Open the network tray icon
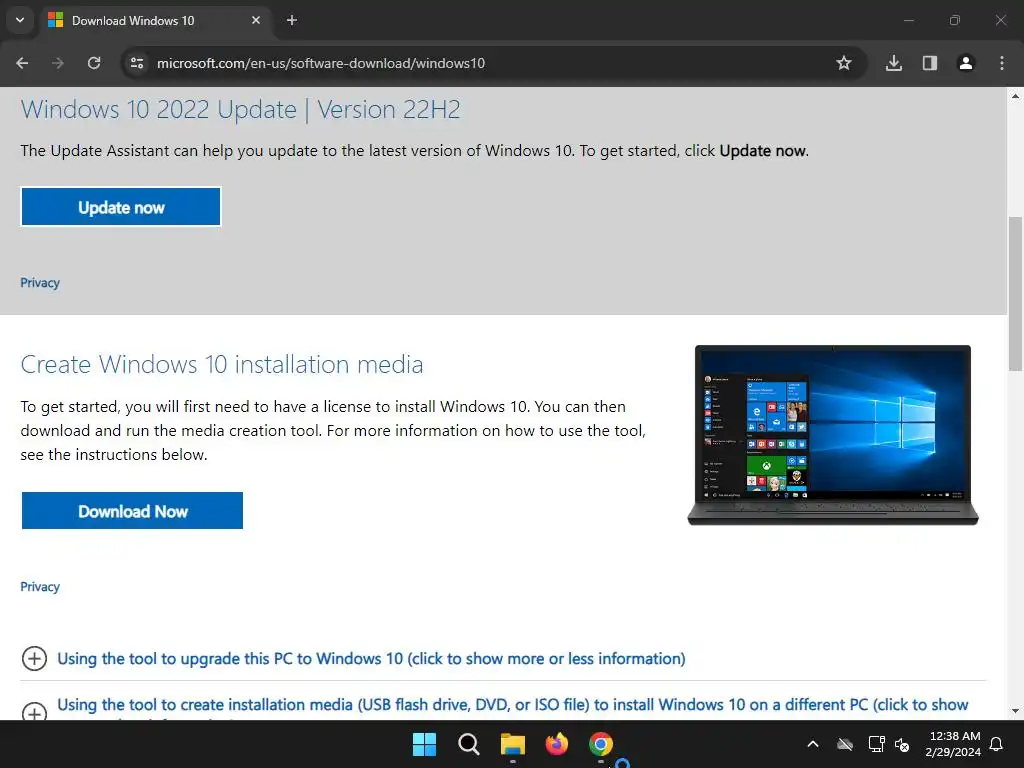 [876, 744]
